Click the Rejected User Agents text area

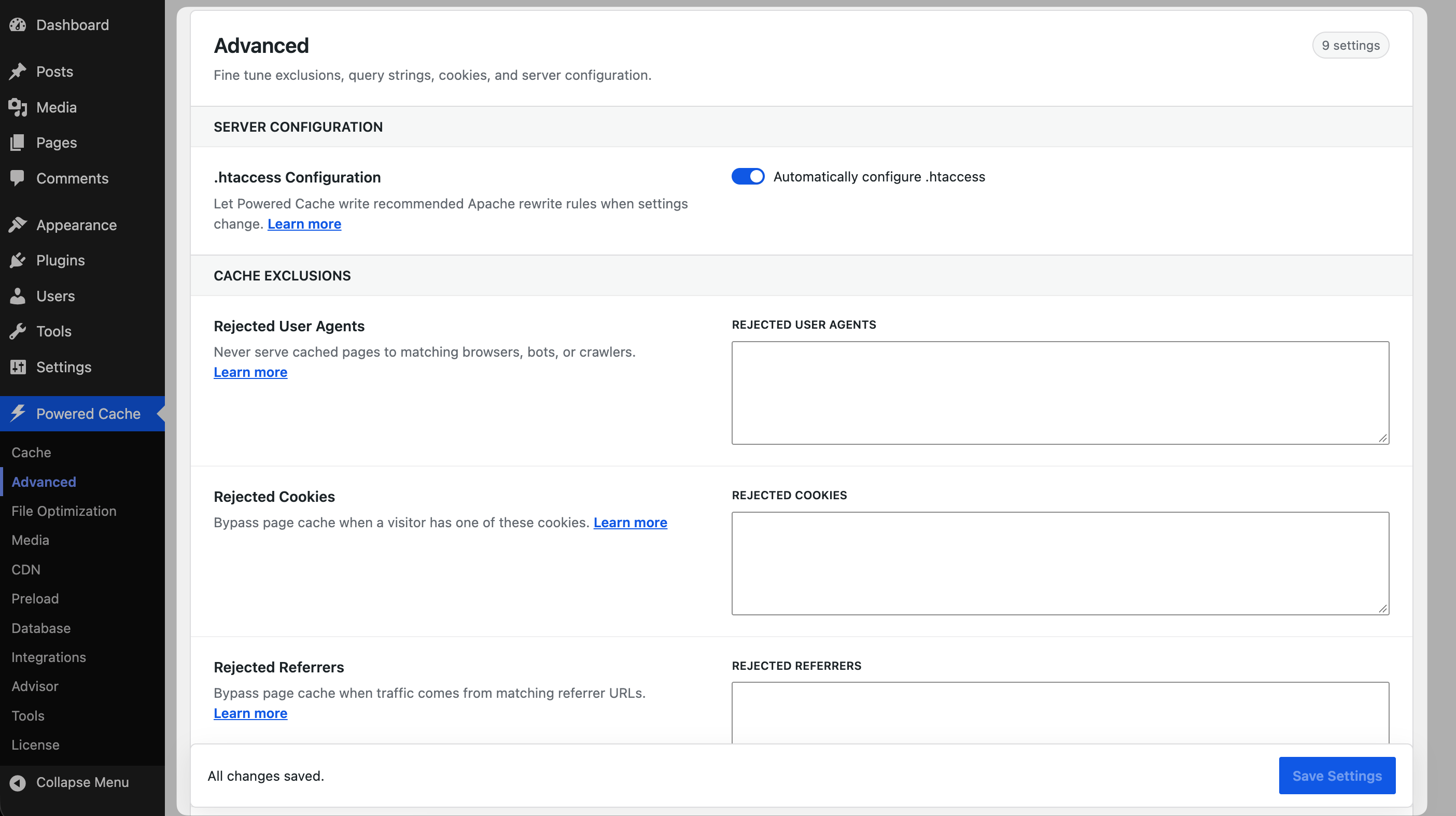[1060, 392]
